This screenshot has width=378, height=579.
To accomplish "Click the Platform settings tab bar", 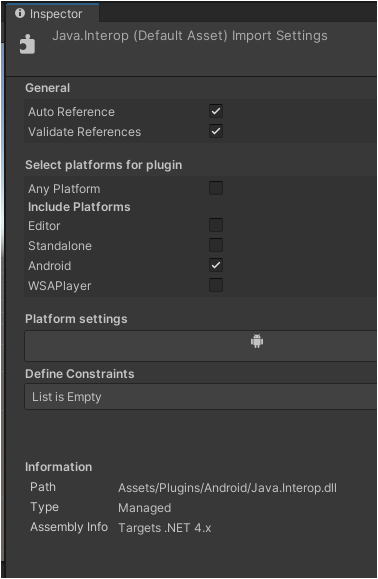I will point(201,346).
